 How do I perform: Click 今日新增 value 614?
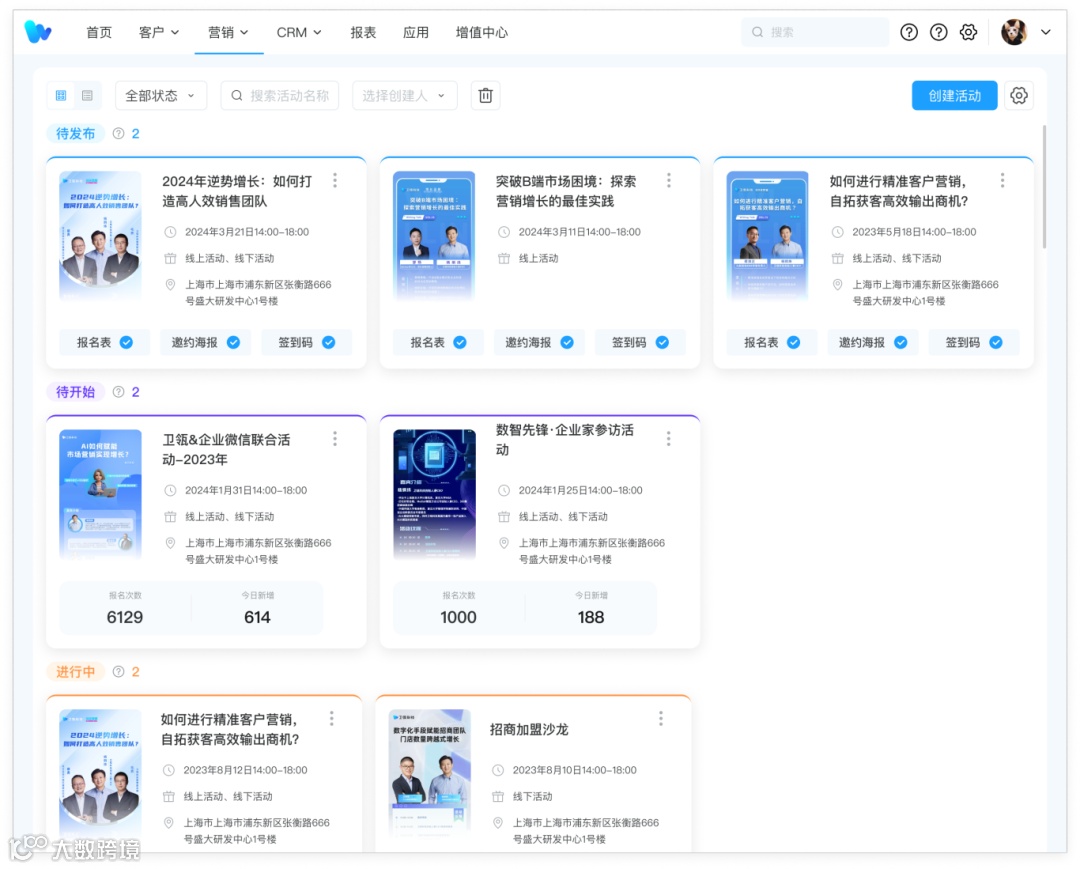[257, 617]
